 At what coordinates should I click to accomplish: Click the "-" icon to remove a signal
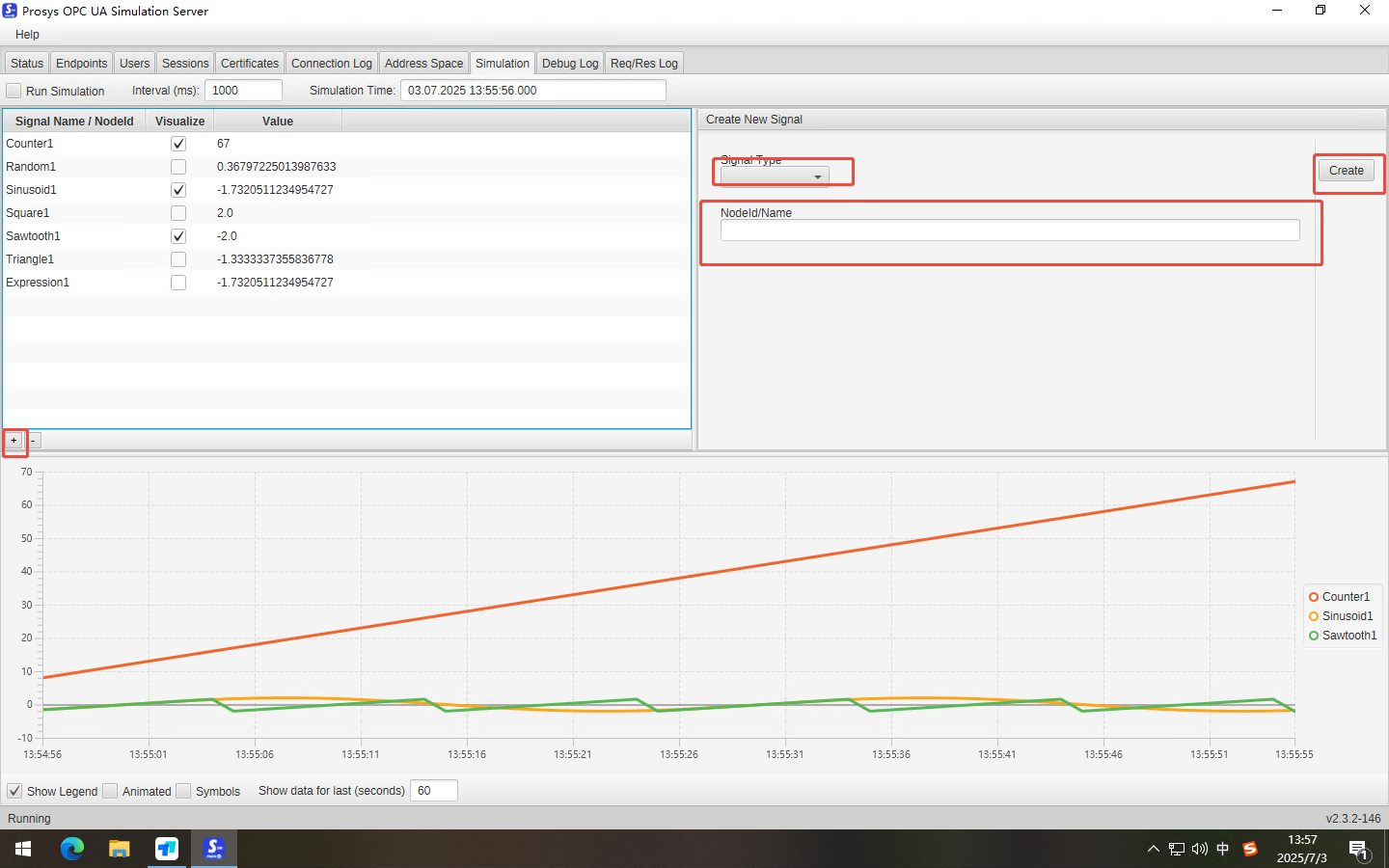[x=33, y=441]
